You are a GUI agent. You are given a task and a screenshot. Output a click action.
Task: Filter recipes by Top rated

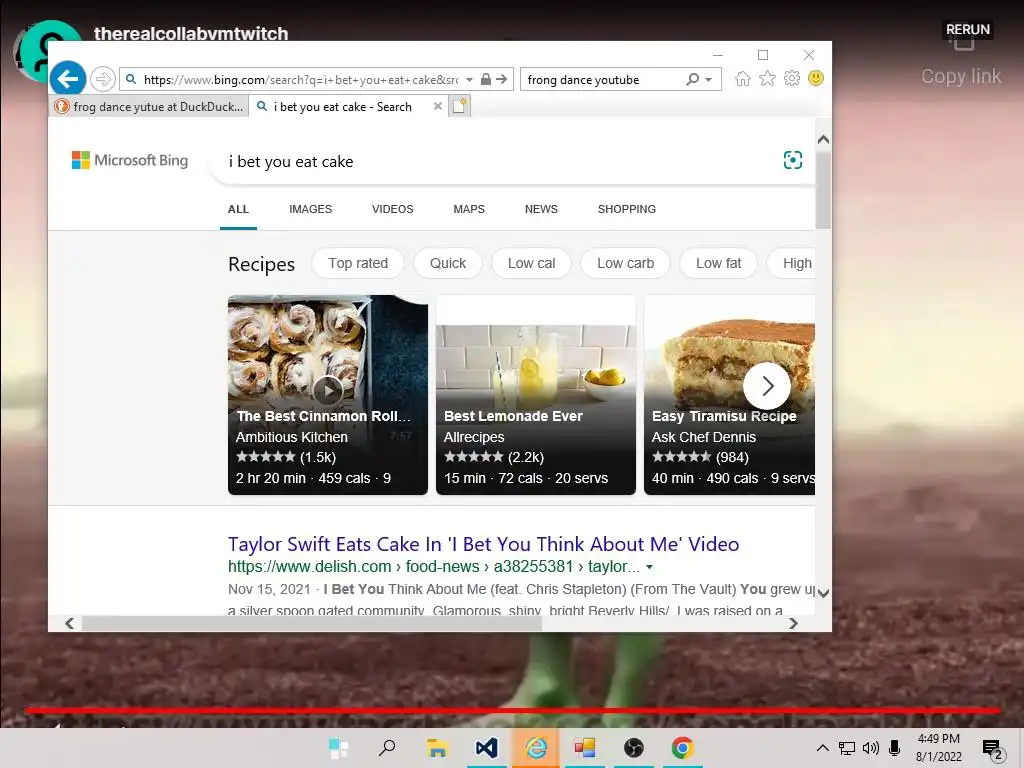tap(358, 263)
